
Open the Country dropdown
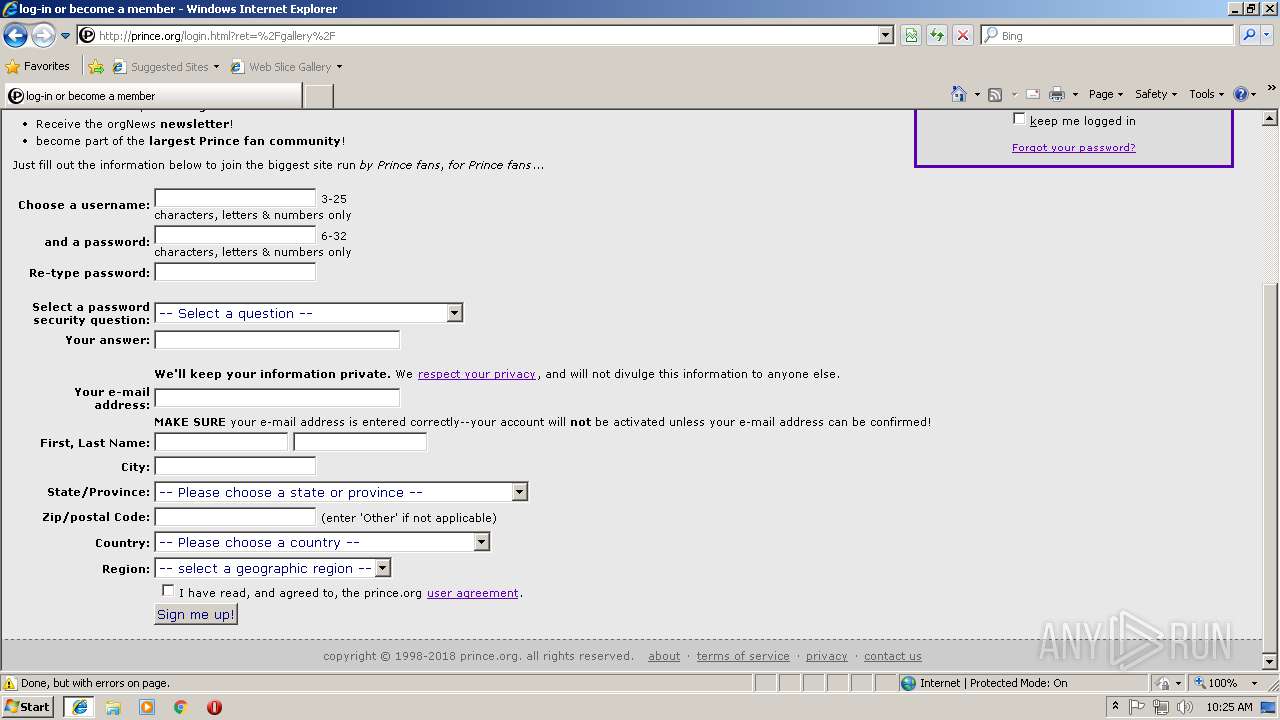tap(322, 542)
